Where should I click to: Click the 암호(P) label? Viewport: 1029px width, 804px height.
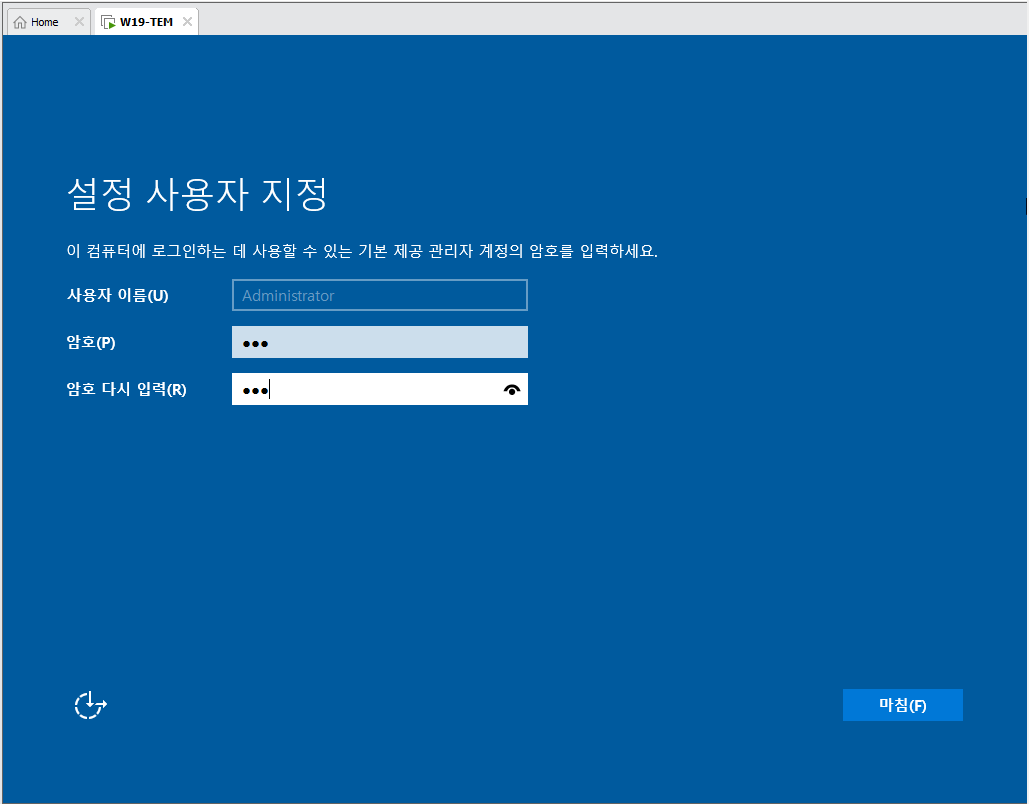[91, 342]
